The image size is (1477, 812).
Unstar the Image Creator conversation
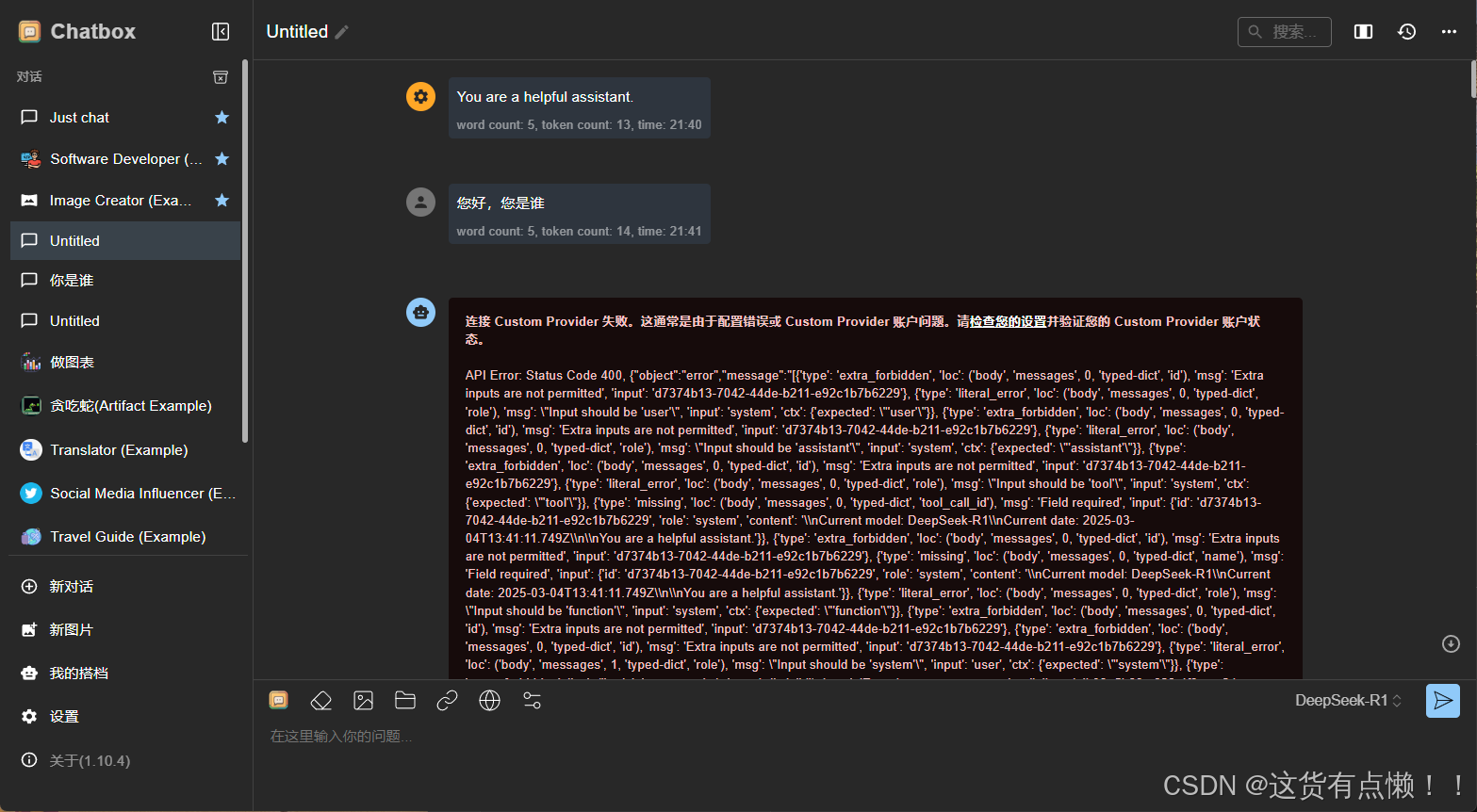(x=222, y=201)
